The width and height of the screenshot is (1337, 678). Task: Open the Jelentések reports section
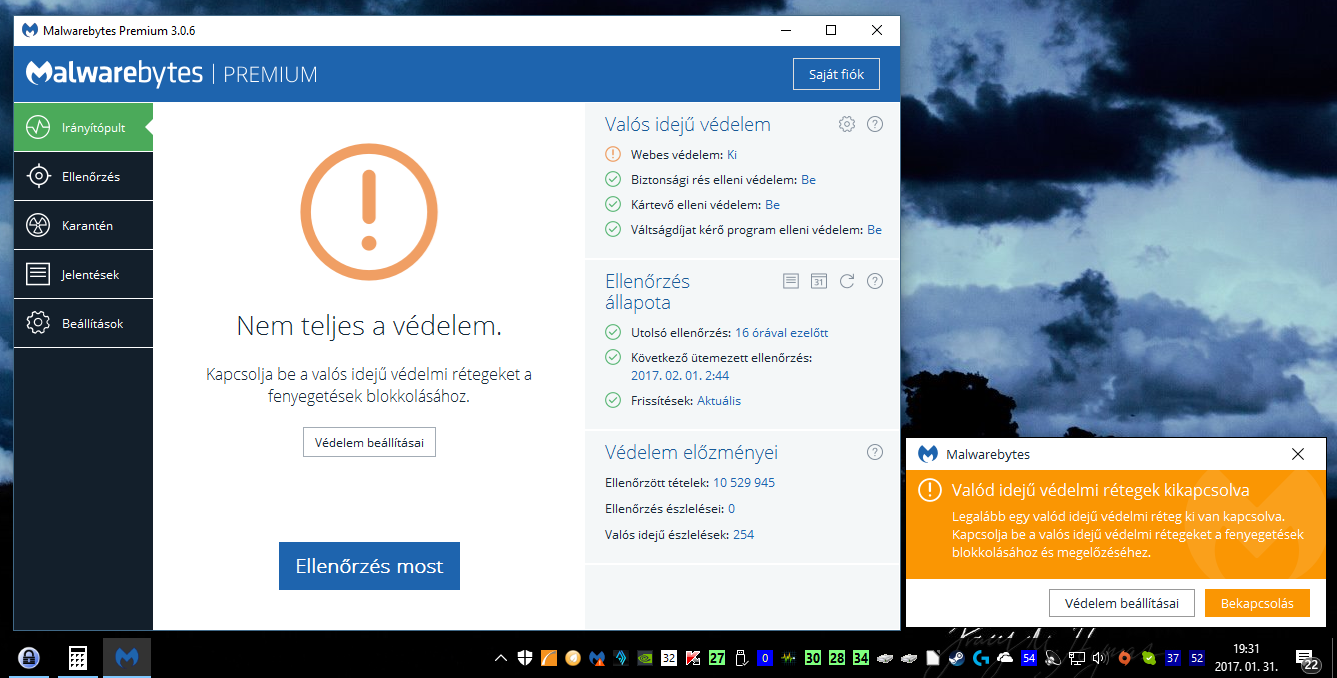point(83,274)
